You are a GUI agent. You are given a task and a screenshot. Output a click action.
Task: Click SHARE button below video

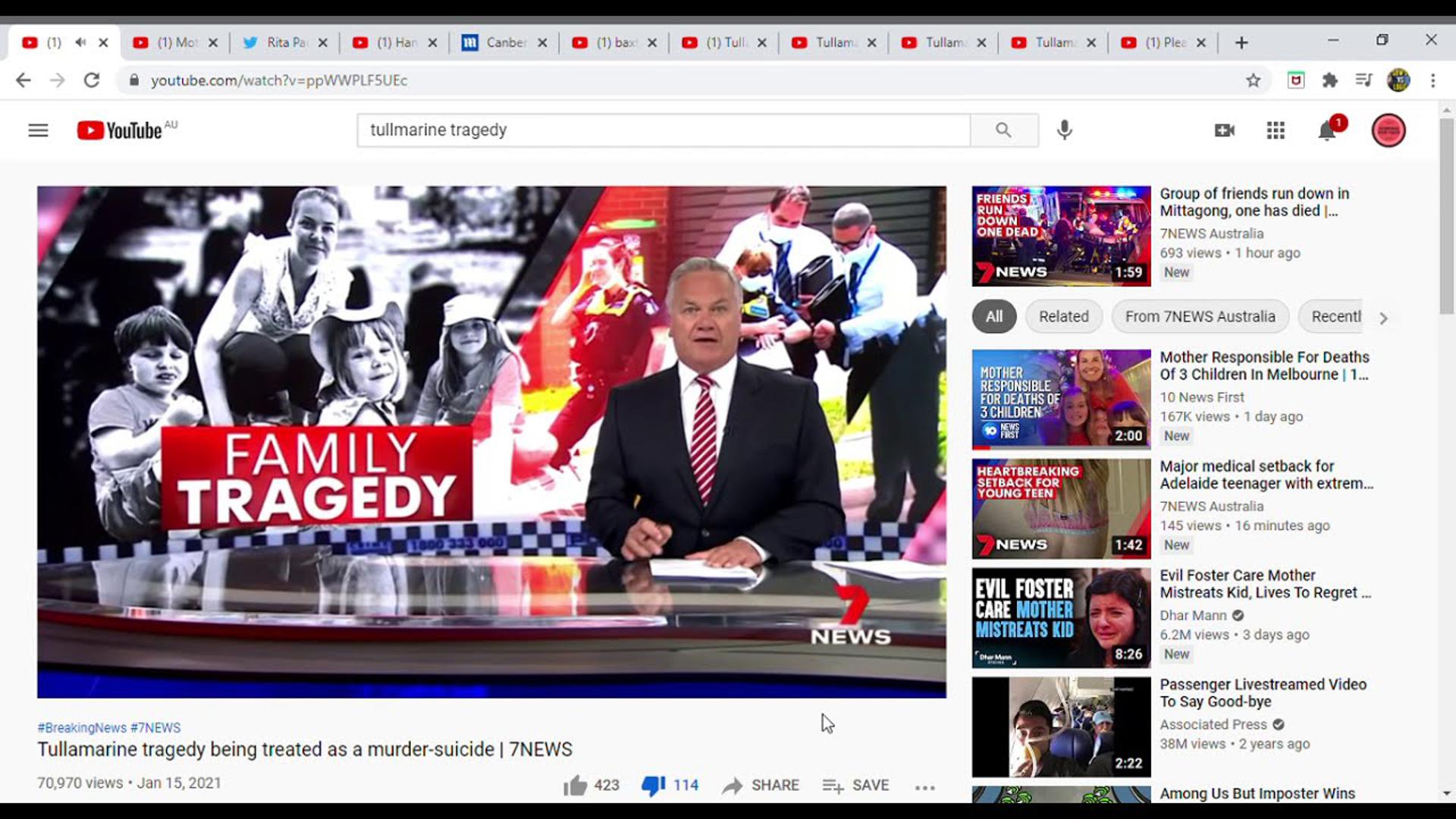tap(761, 786)
